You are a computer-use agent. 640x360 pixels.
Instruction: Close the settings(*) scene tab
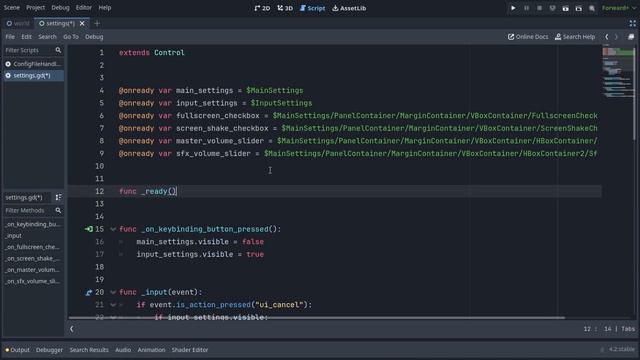pyautogui.click(x=82, y=23)
